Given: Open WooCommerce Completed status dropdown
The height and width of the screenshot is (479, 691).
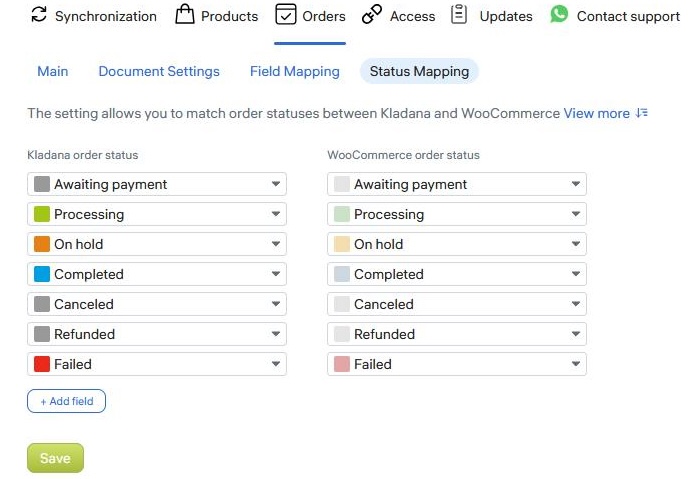Looking at the screenshot, I should (457, 274).
